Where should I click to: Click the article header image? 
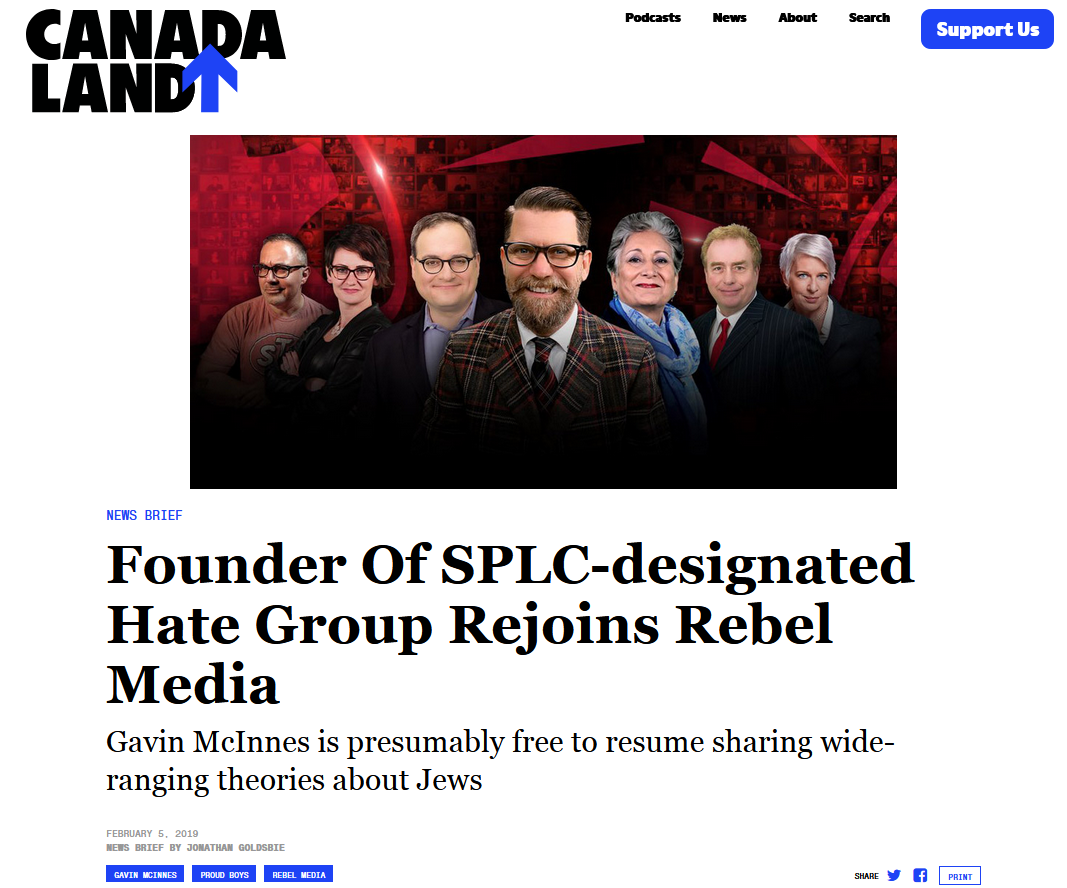pyautogui.click(x=543, y=312)
